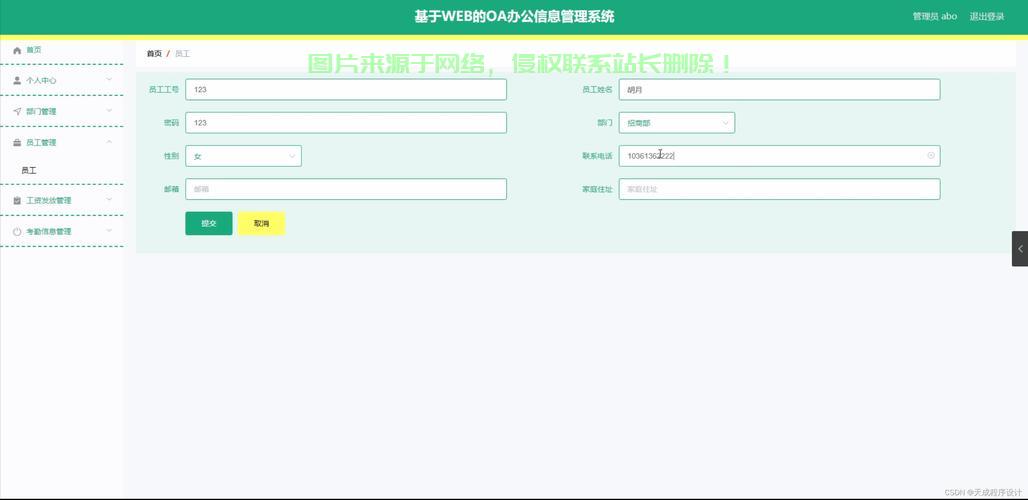
Task: Click the 家庭住址 field label
Action: point(597,189)
